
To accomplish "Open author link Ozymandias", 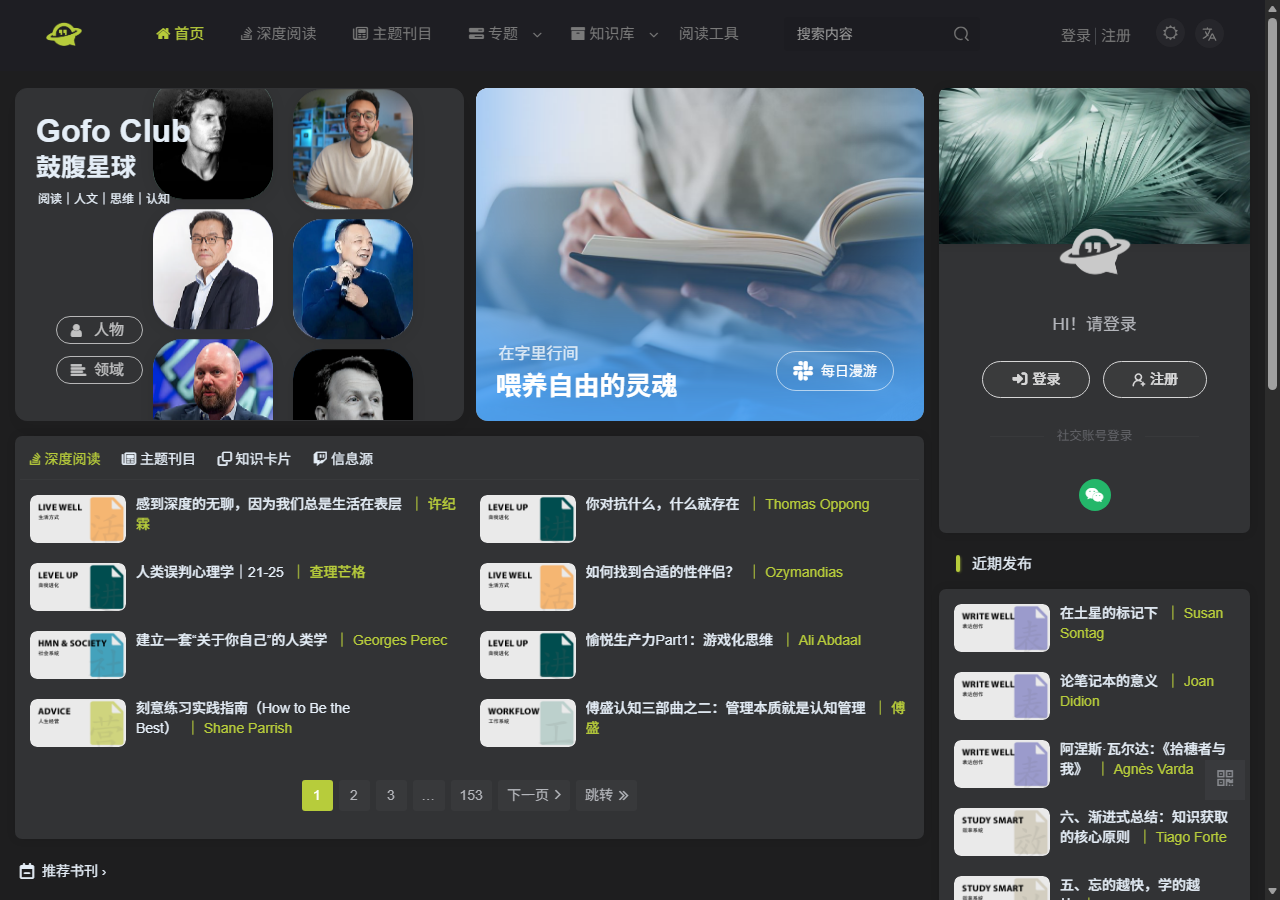I will click(x=804, y=572).
